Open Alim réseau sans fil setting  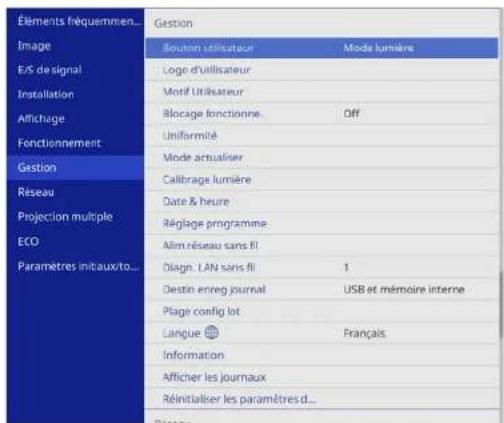322,245
